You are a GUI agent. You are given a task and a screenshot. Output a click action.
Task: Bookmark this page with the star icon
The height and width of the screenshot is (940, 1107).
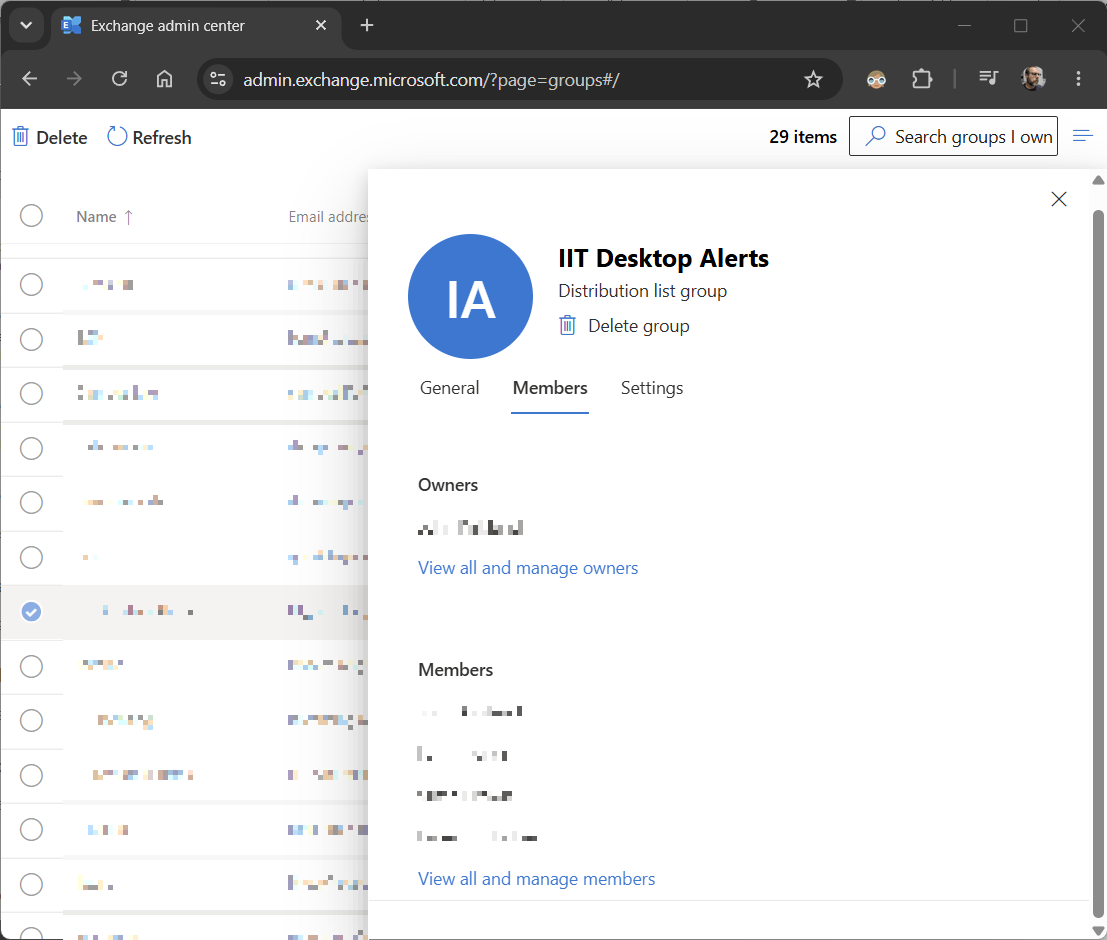(x=813, y=79)
